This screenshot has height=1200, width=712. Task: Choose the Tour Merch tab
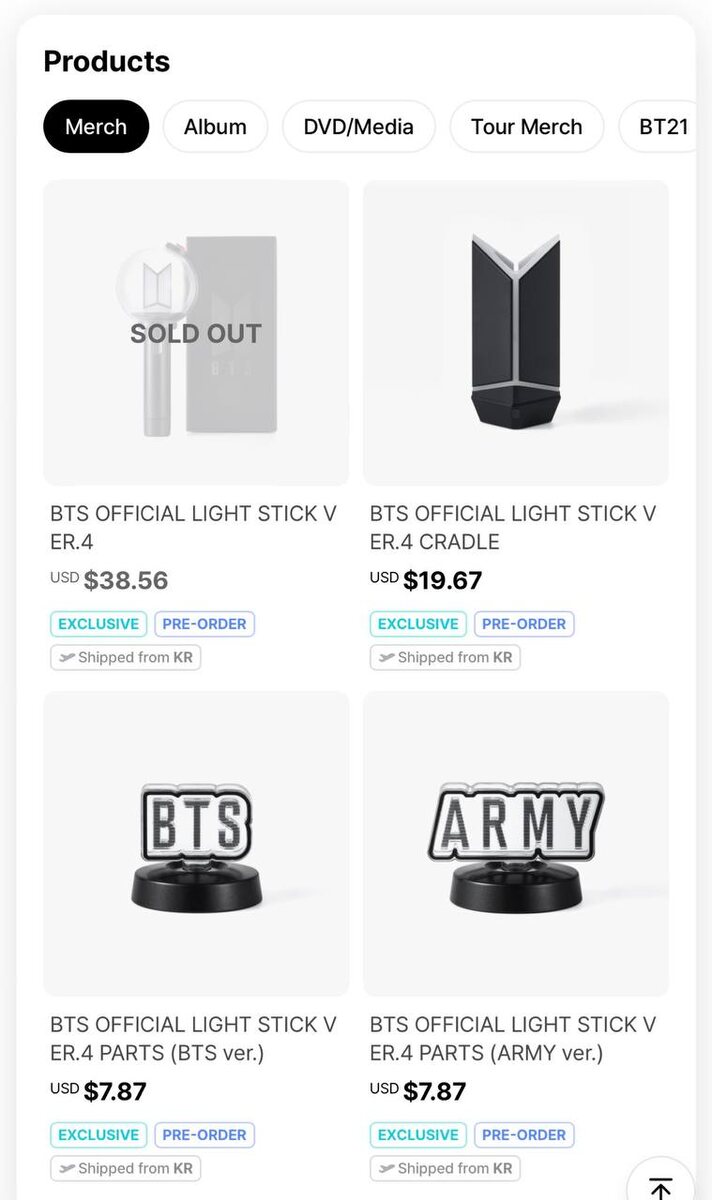coord(526,127)
